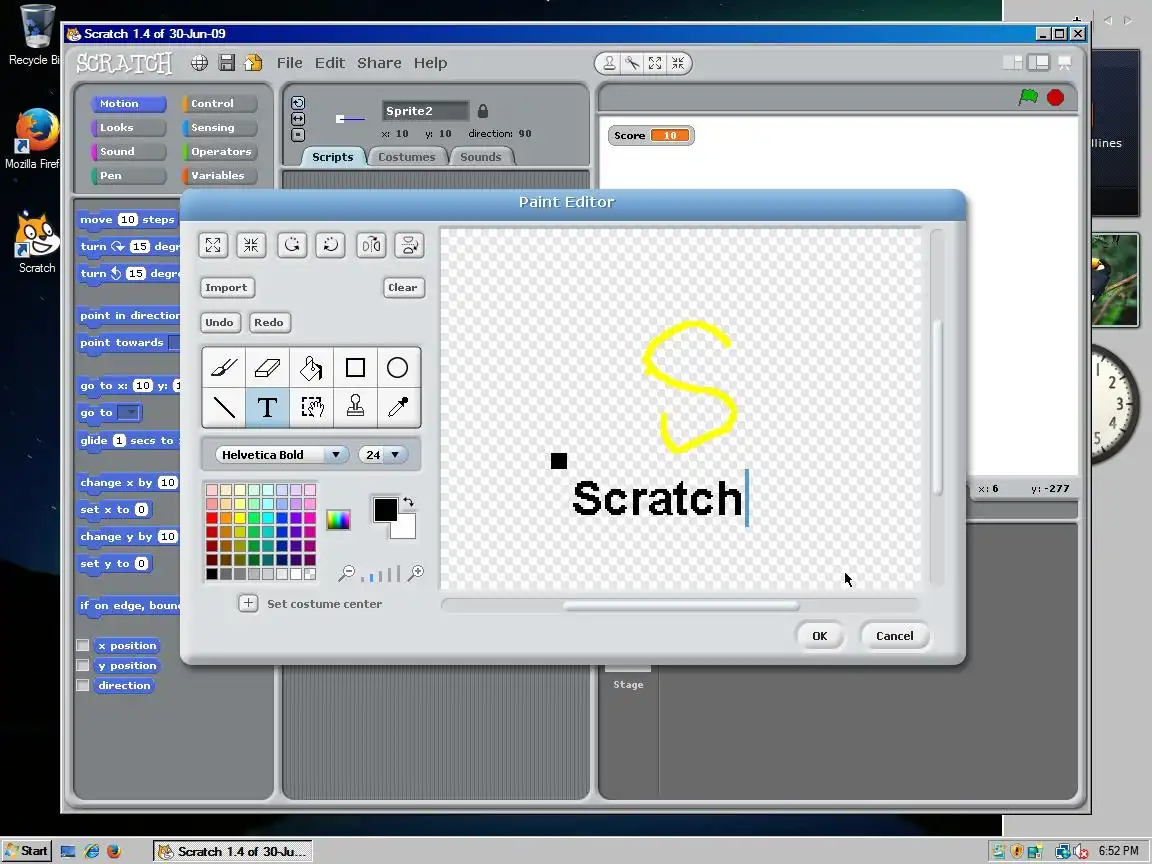Click the globe language icon
This screenshot has height=864, width=1152.
(x=199, y=63)
